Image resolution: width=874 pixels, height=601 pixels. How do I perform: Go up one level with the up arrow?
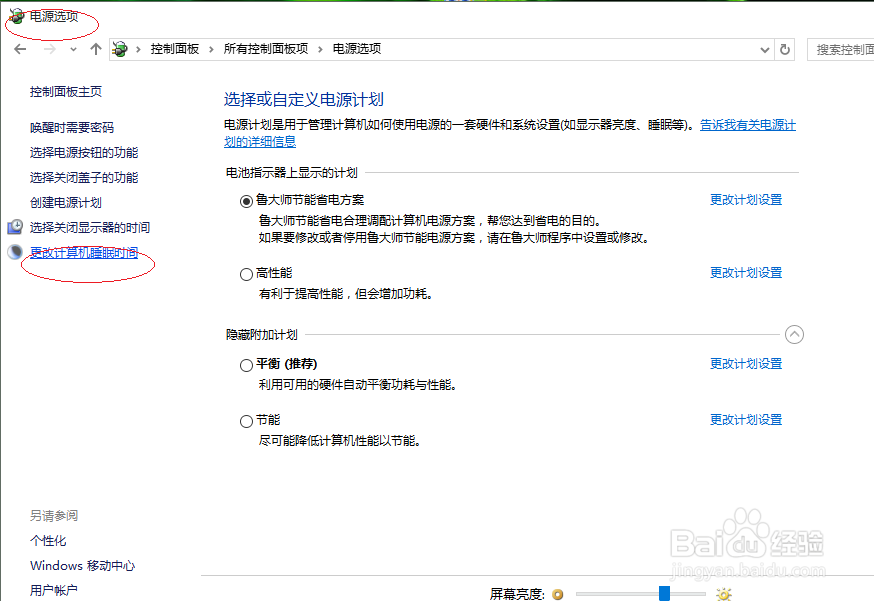coord(96,49)
